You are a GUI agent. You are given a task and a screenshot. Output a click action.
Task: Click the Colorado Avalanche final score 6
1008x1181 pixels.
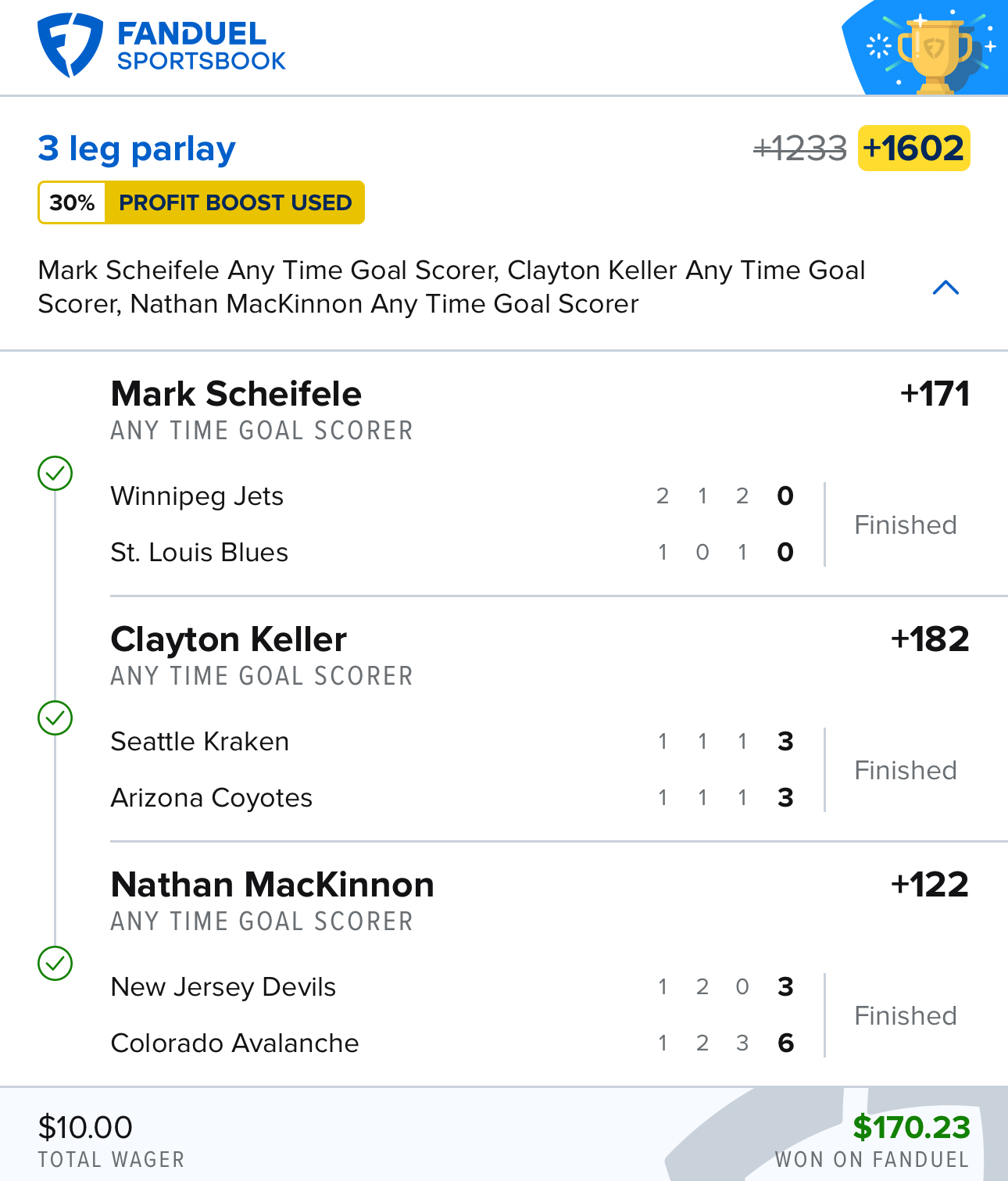tap(786, 1043)
